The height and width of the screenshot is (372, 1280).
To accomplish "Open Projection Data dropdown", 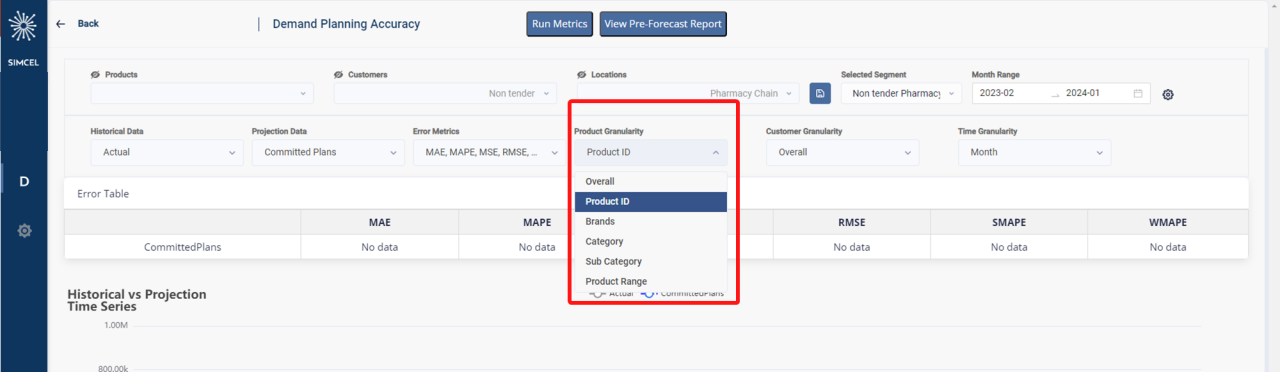I will [x=328, y=152].
